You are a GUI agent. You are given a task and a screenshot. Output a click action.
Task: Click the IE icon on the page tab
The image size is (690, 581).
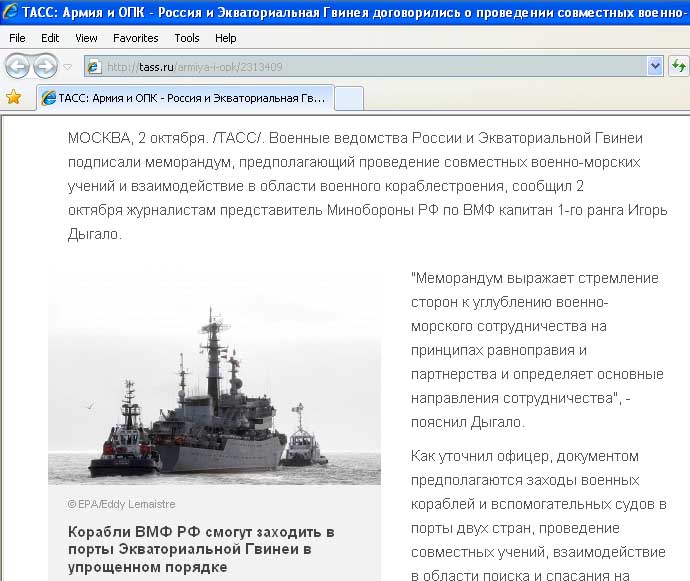(48, 98)
